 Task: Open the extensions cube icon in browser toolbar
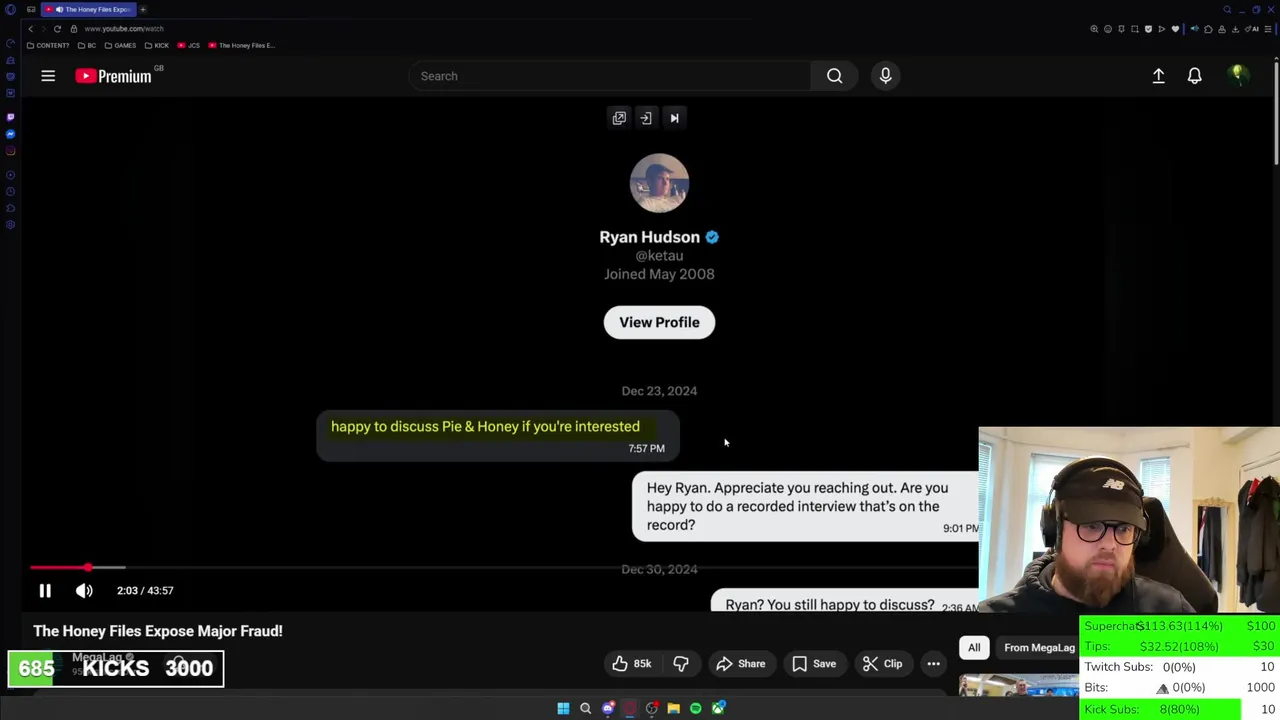1208,29
